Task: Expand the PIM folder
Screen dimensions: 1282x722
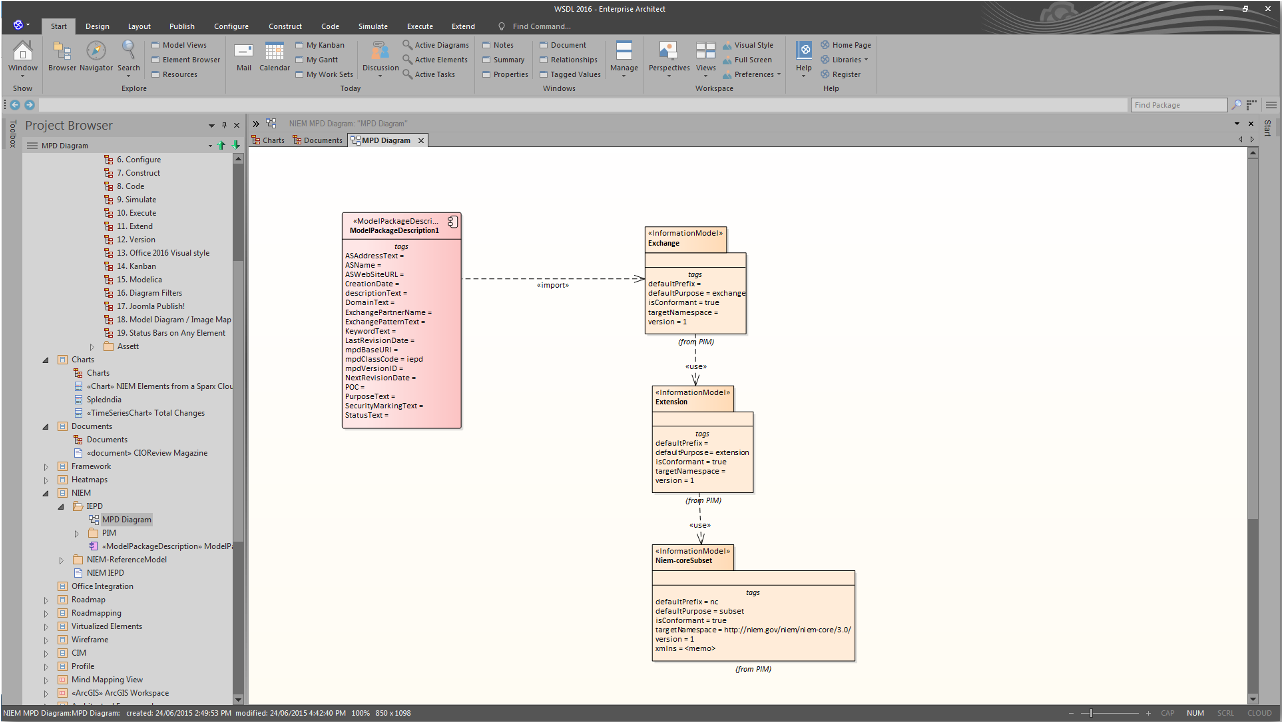Action: point(76,533)
